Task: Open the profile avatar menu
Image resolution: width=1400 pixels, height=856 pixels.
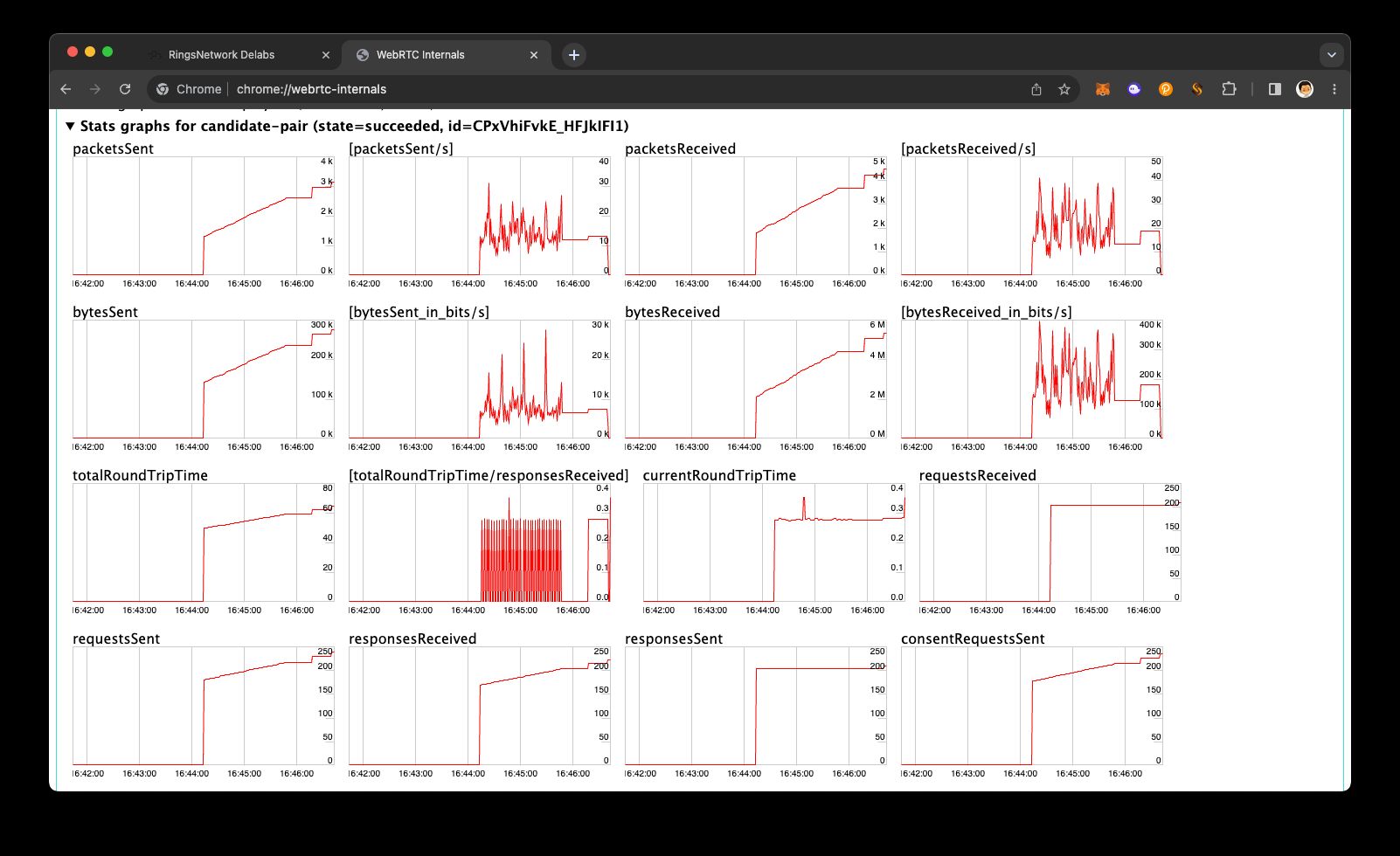Action: (1305, 89)
